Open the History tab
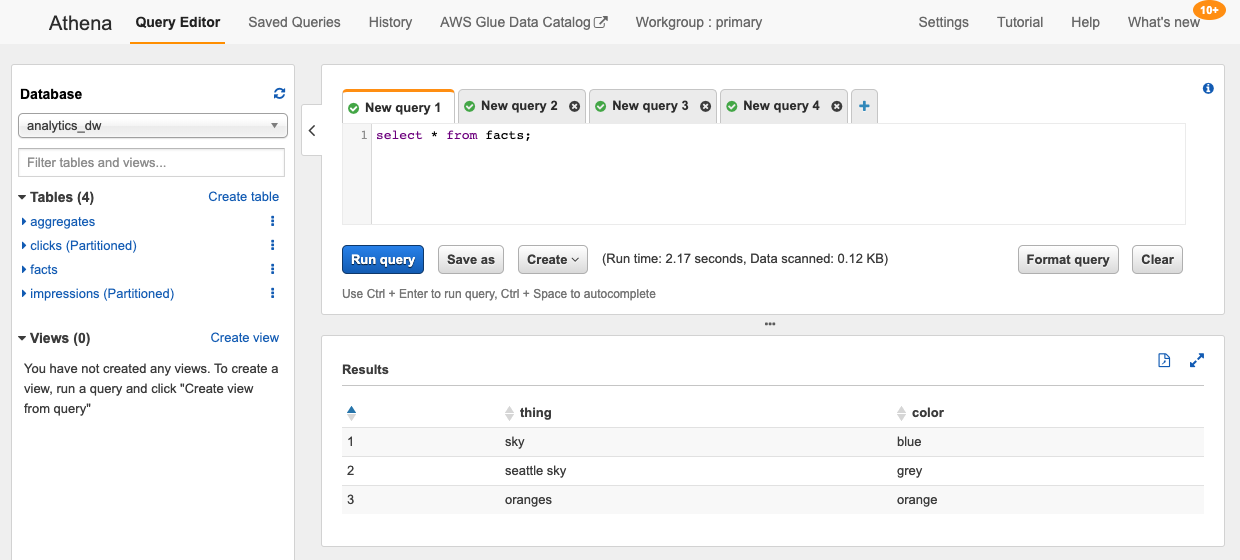 coord(390,22)
